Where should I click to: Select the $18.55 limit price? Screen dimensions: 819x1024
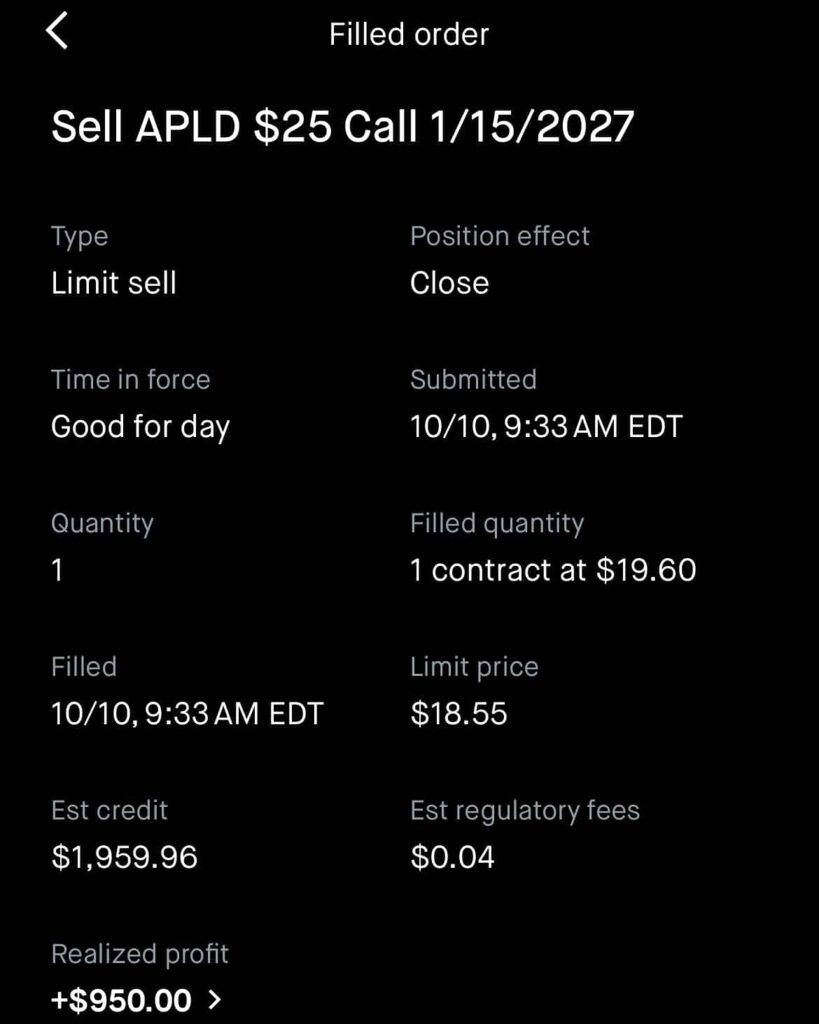pos(458,714)
